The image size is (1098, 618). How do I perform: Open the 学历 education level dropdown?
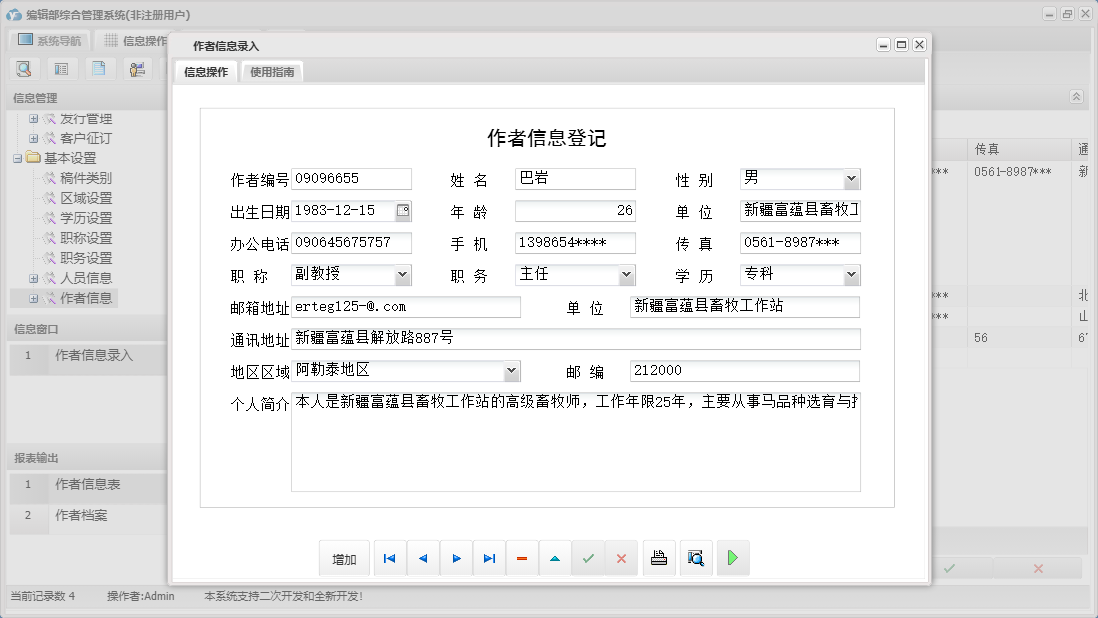click(x=851, y=274)
